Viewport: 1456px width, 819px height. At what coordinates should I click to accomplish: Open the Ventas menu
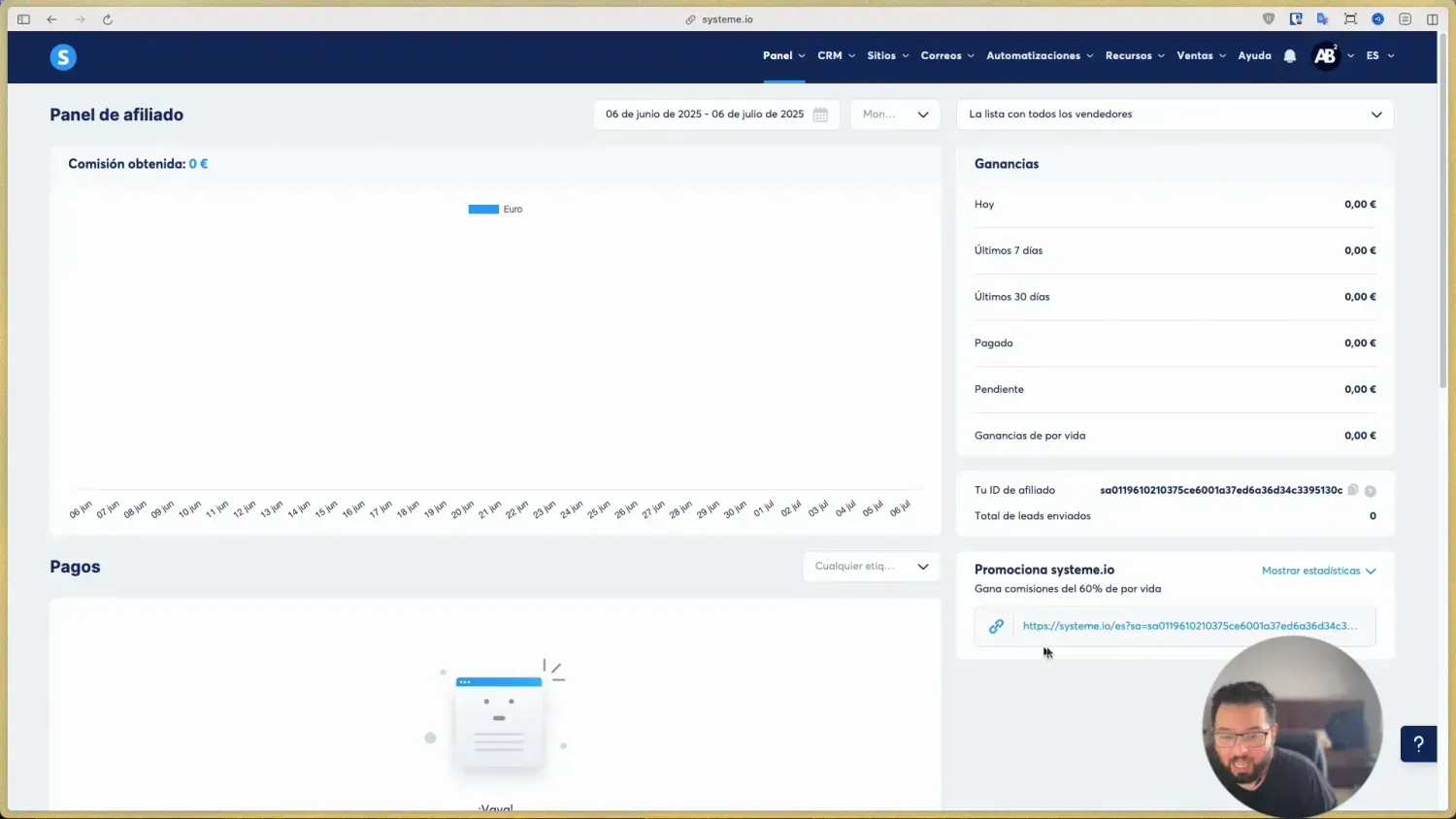pyautogui.click(x=1202, y=56)
